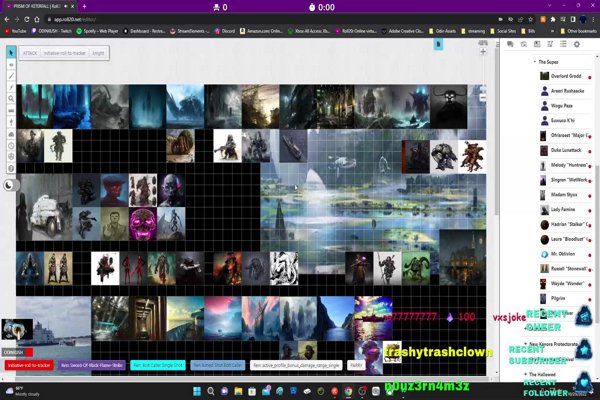Select the magnifier Zoom tool

[x=11, y=99]
